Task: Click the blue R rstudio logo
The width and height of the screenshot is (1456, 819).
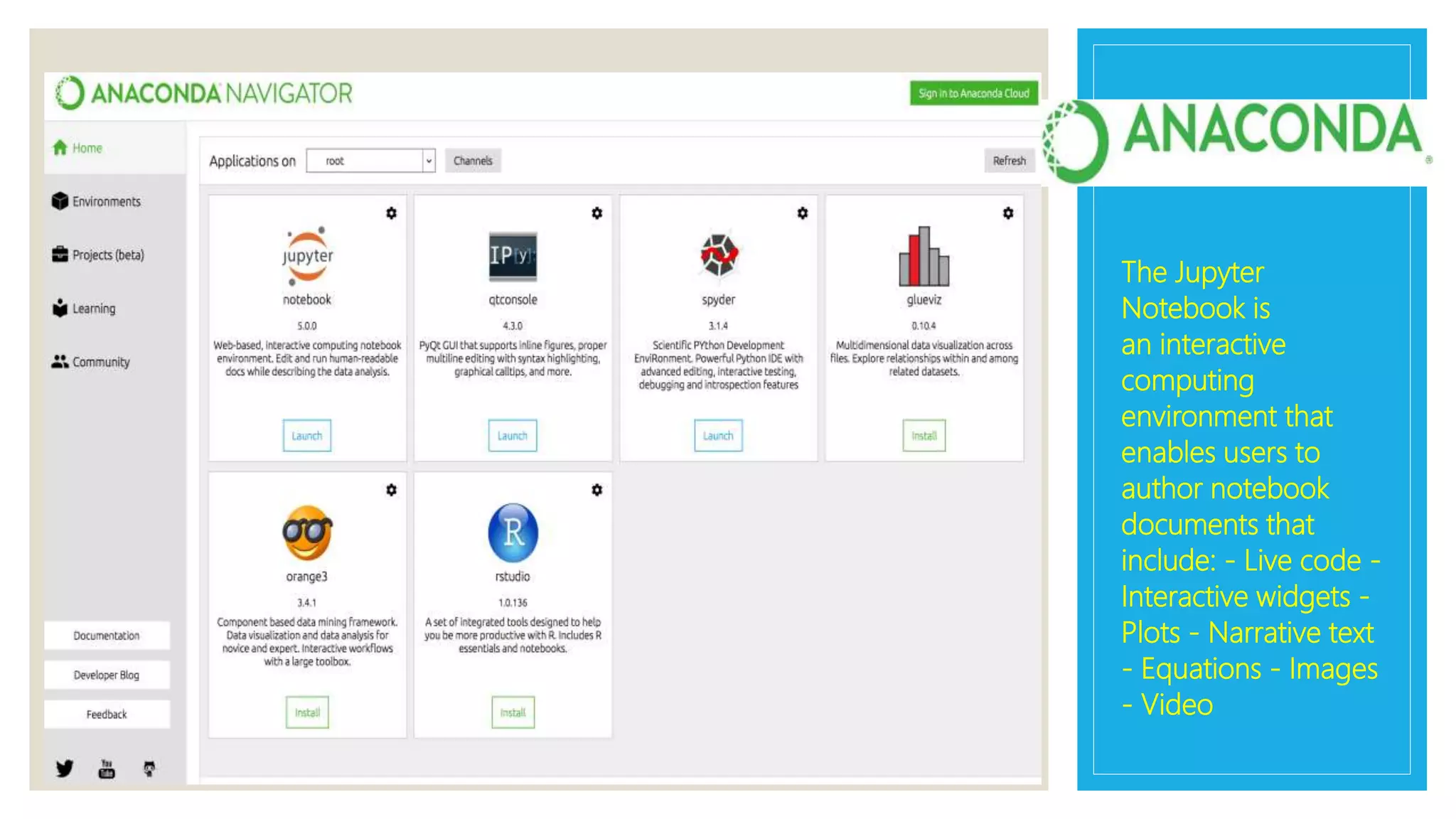Action: coord(513,532)
